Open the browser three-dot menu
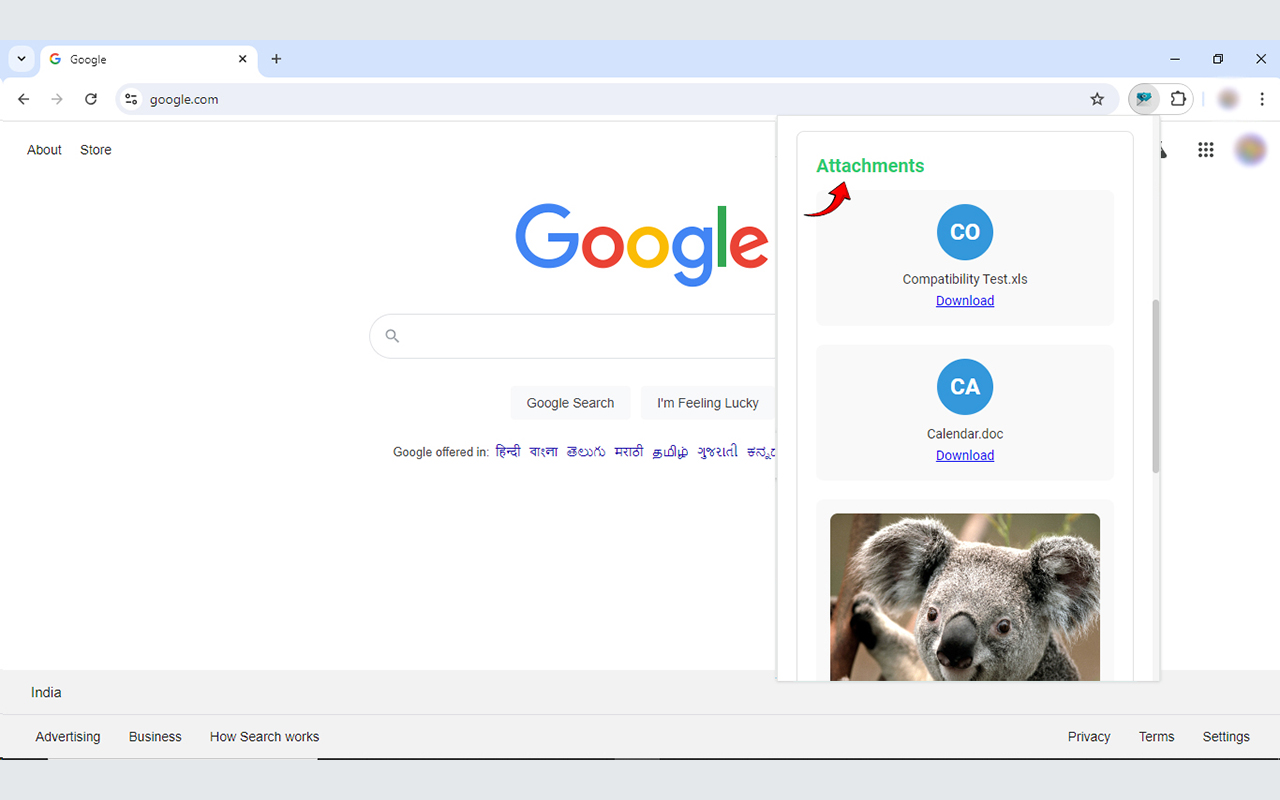 1262,99
